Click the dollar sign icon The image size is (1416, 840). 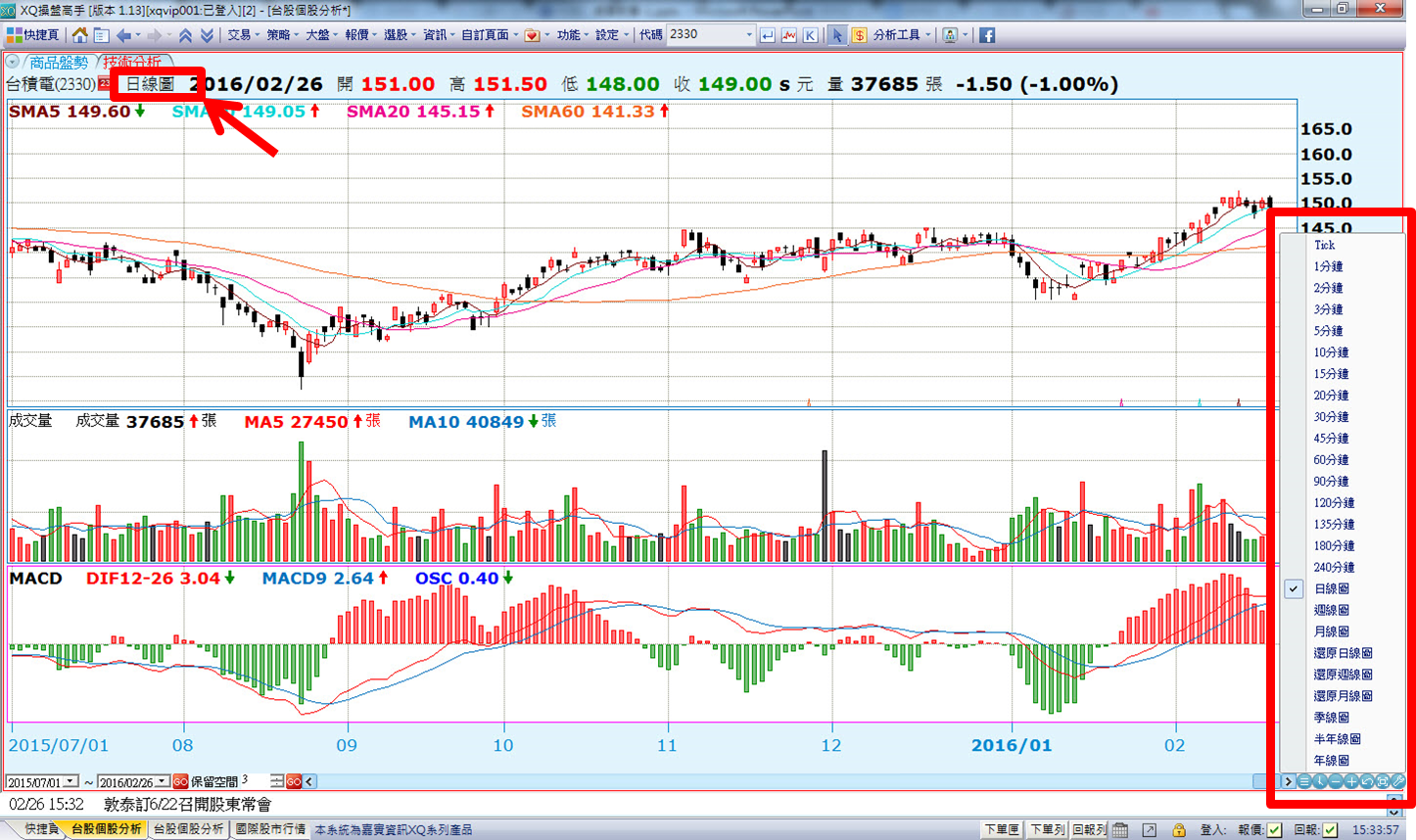(859, 35)
